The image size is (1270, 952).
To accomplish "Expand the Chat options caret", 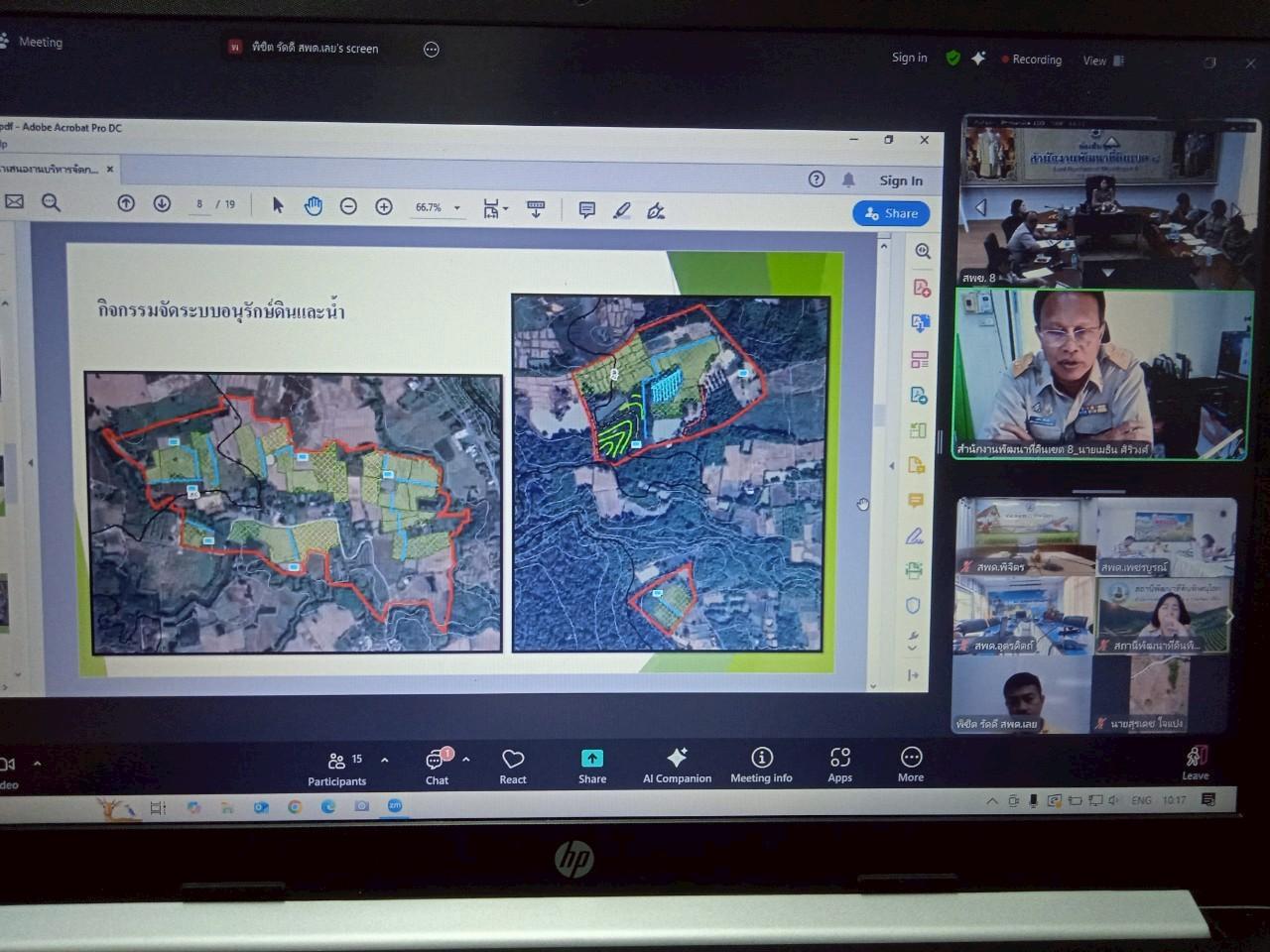I will [x=466, y=760].
